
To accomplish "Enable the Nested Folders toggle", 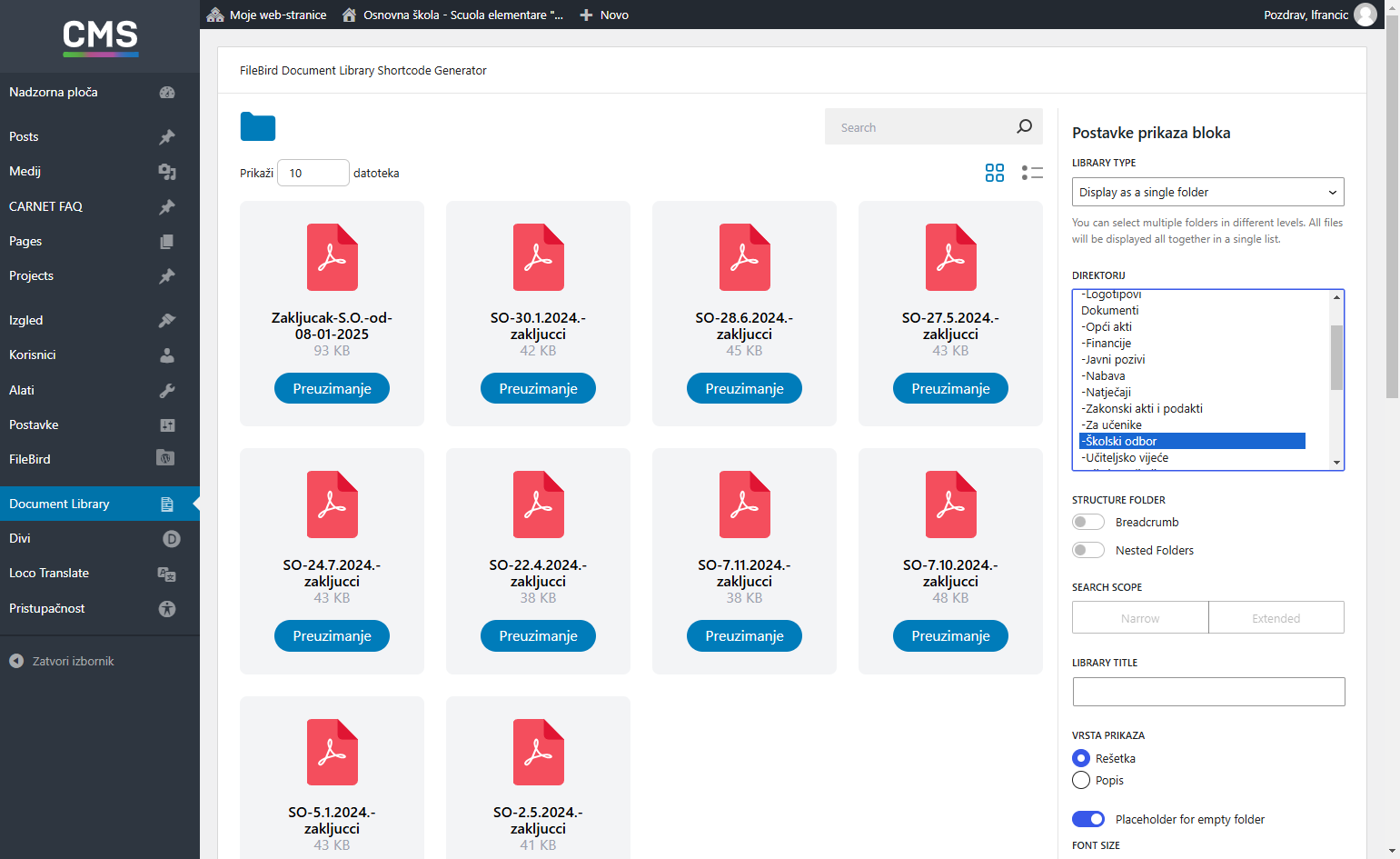I will coord(1088,550).
